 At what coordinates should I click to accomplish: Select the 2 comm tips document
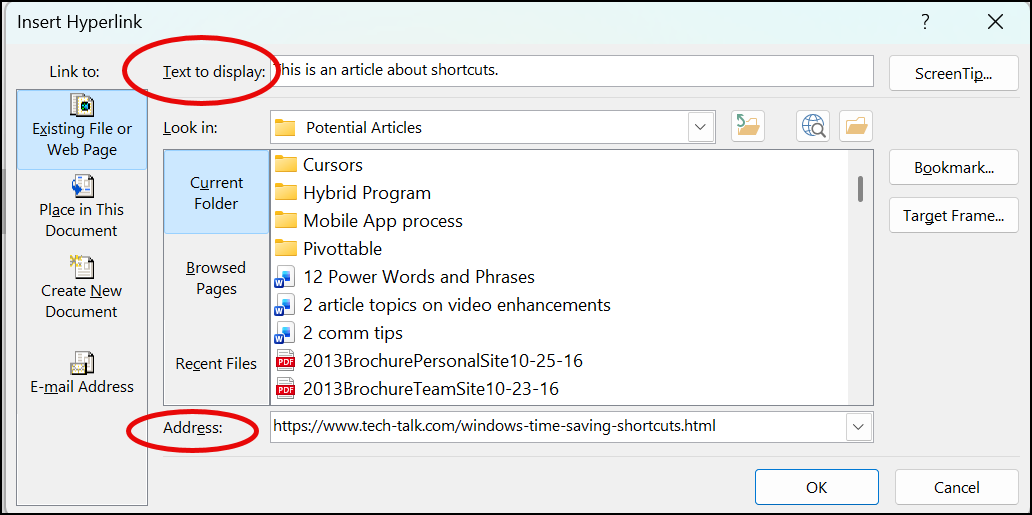coord(353,333)
